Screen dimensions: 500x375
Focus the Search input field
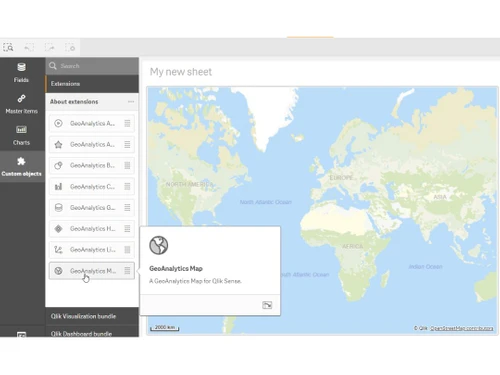[92, 66]
